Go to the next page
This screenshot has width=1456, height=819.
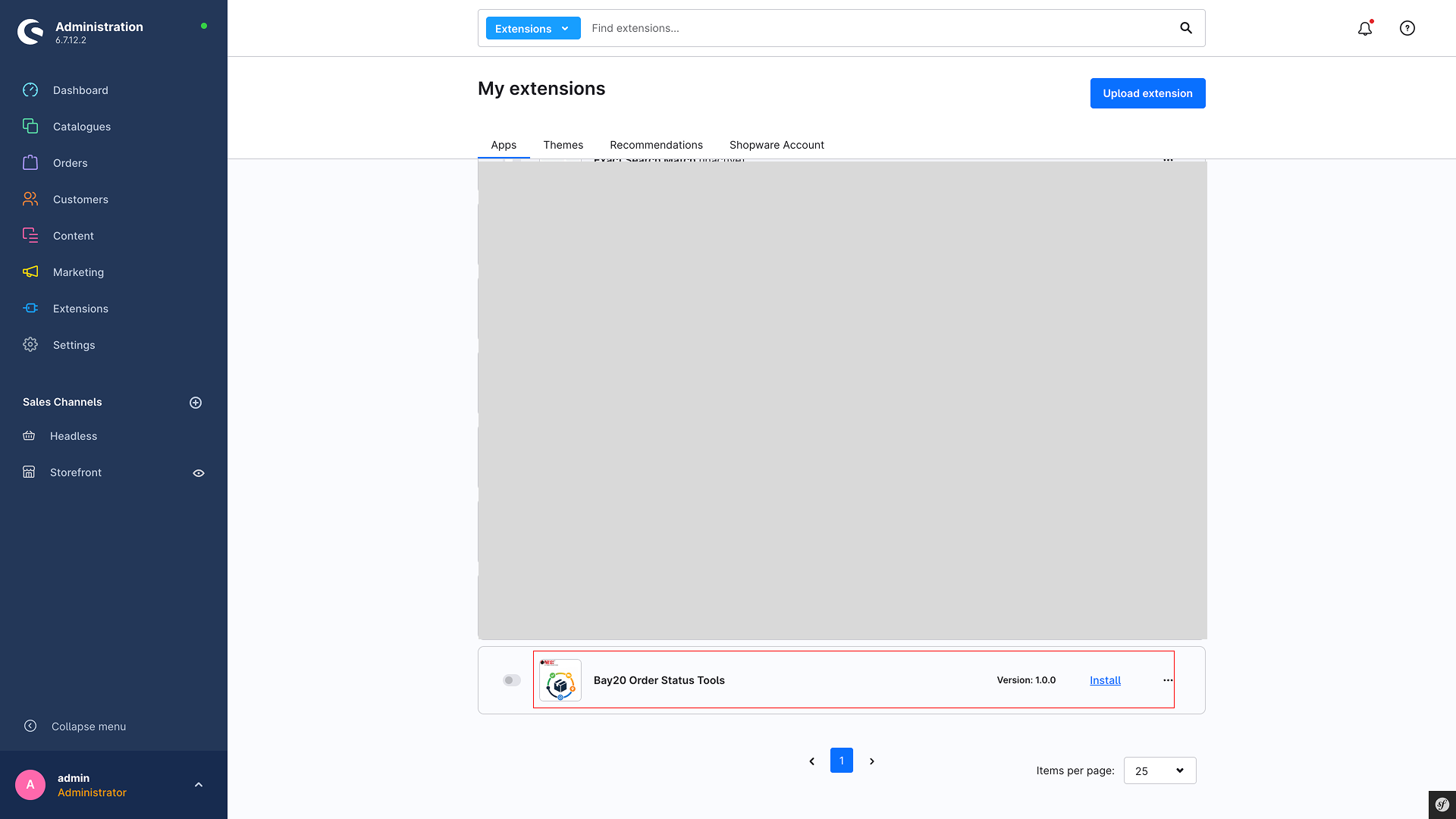[x=872, y=761]
